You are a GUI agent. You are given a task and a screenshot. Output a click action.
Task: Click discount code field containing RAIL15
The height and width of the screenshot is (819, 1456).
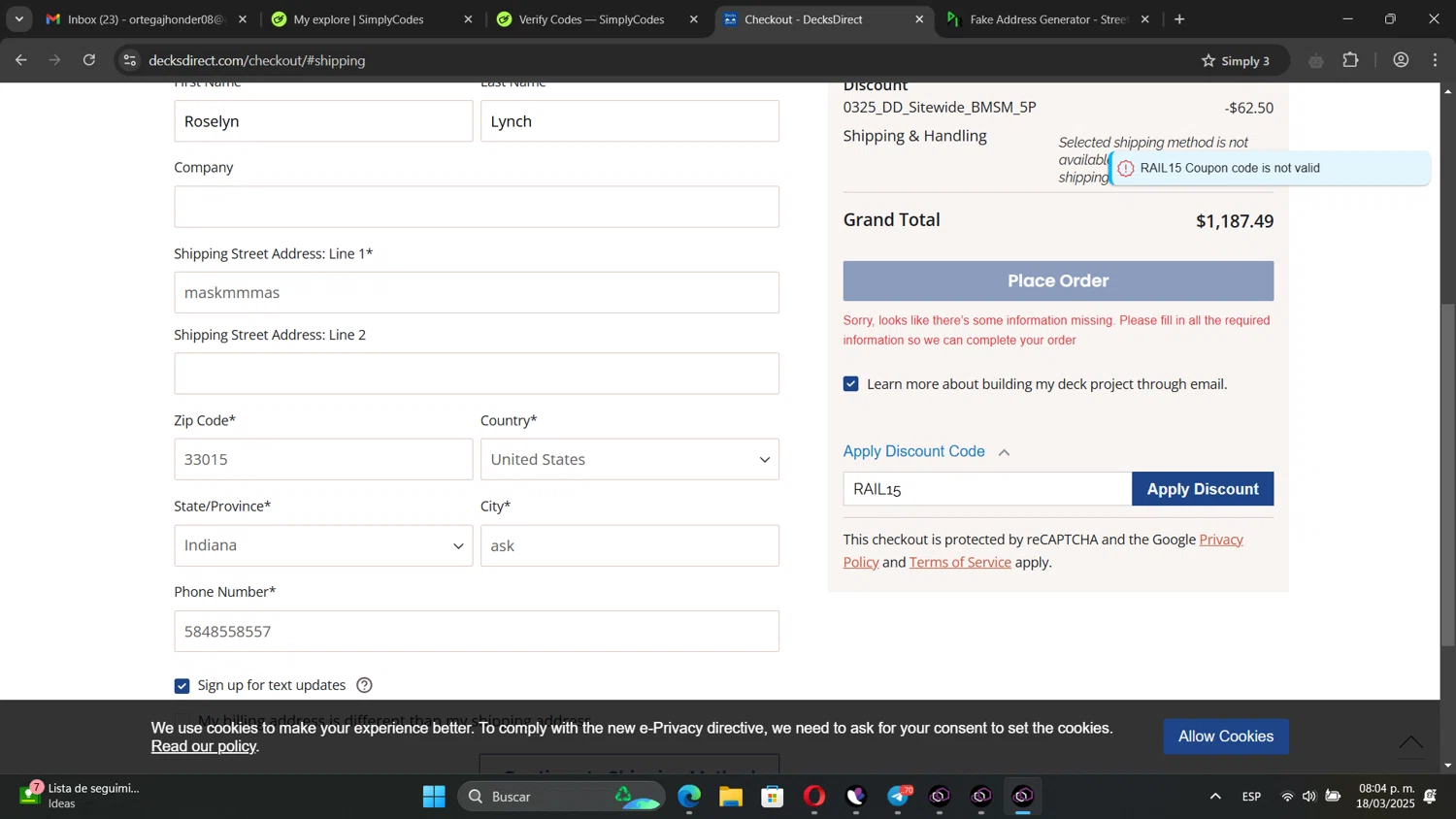pos(987,489)
